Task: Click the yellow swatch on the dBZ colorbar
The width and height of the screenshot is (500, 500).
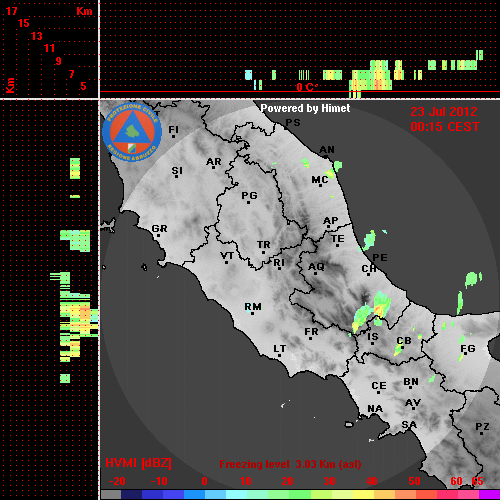Action: [x=363, y=494]
